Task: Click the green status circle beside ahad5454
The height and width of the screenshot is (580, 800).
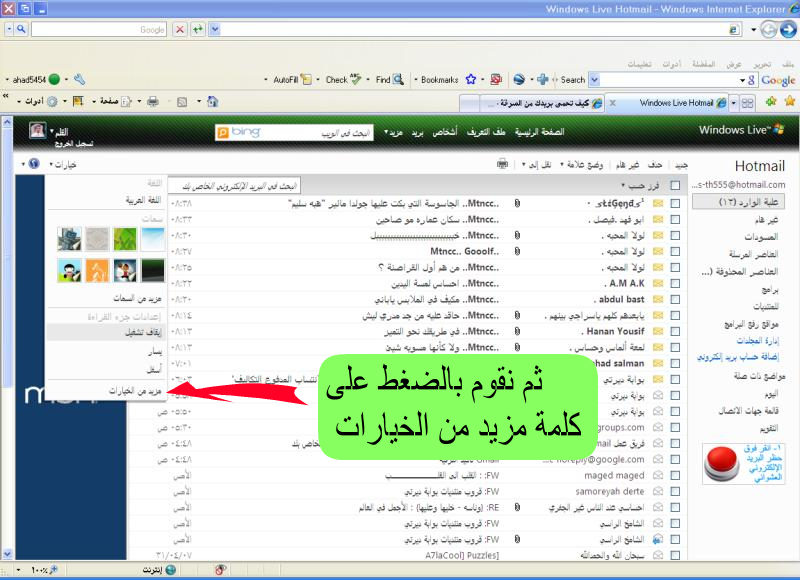Action: (x=54, y=79)
